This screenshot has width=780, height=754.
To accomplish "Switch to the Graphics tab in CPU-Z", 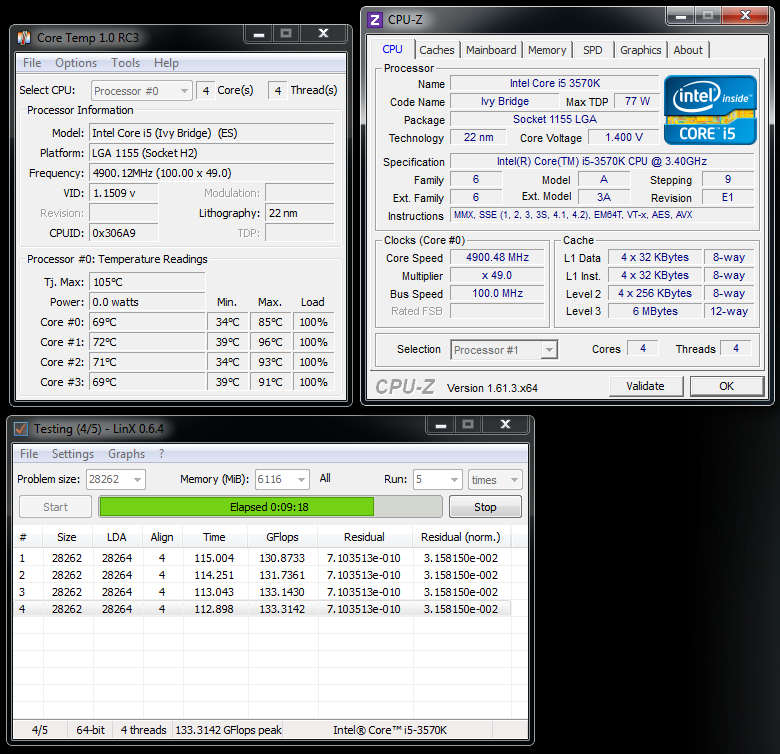I will (x=641, y=50).
